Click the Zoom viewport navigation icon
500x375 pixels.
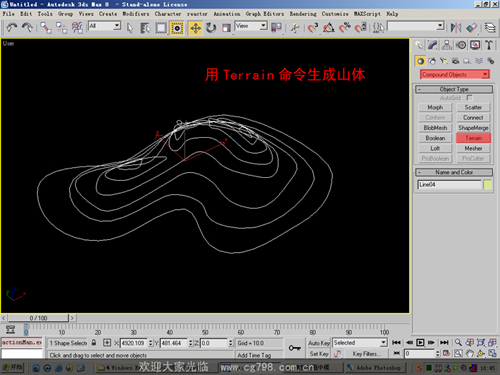click(x=458, y=342)
